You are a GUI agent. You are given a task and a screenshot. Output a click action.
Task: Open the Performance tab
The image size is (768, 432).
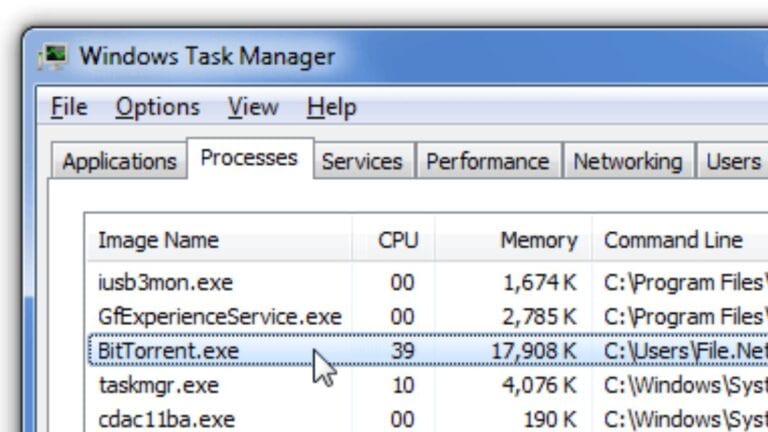487,161
